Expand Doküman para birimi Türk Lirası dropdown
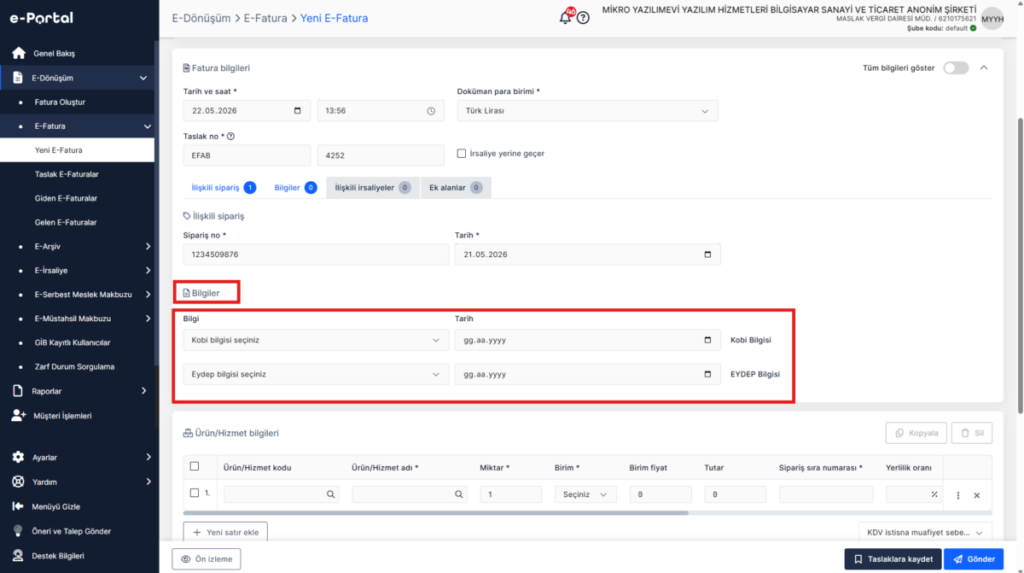Viewport: 1024px width, 573px height. (587, 111)
